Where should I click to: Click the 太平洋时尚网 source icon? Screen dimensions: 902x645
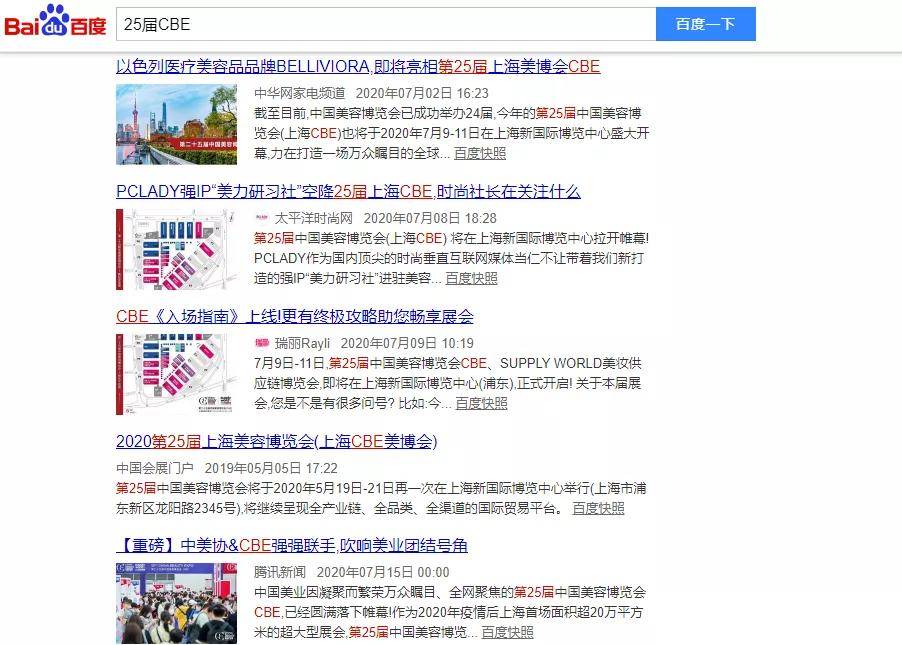[x=262, y=217]
